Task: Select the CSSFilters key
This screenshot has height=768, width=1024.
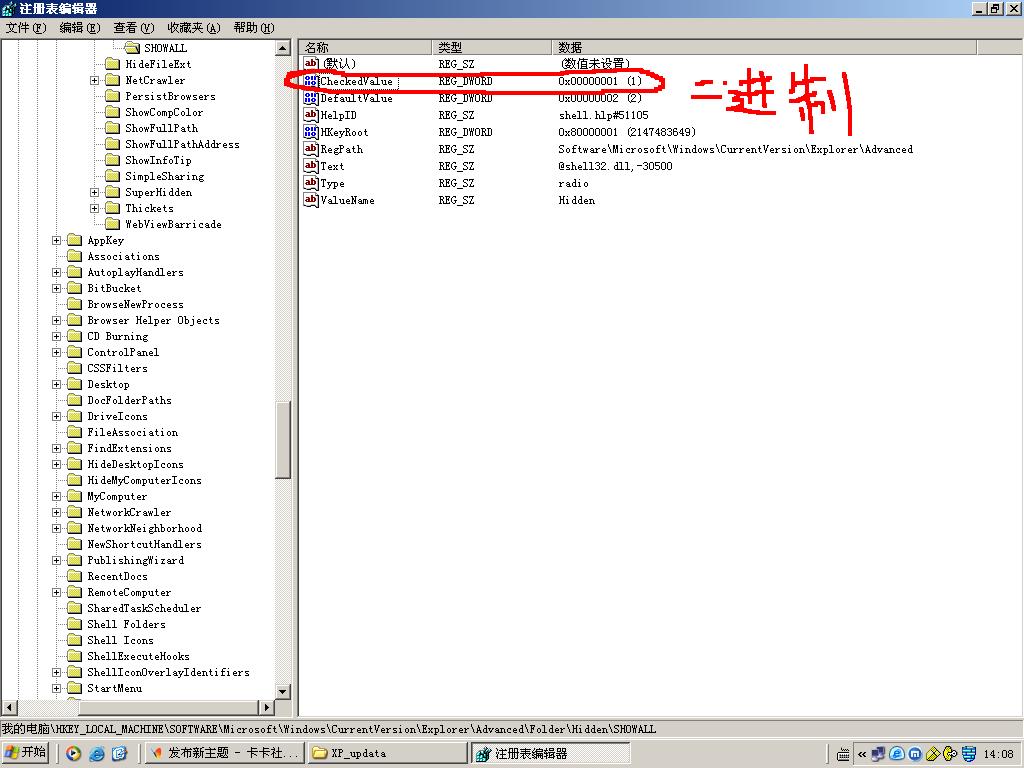Action: click(118, 368)
